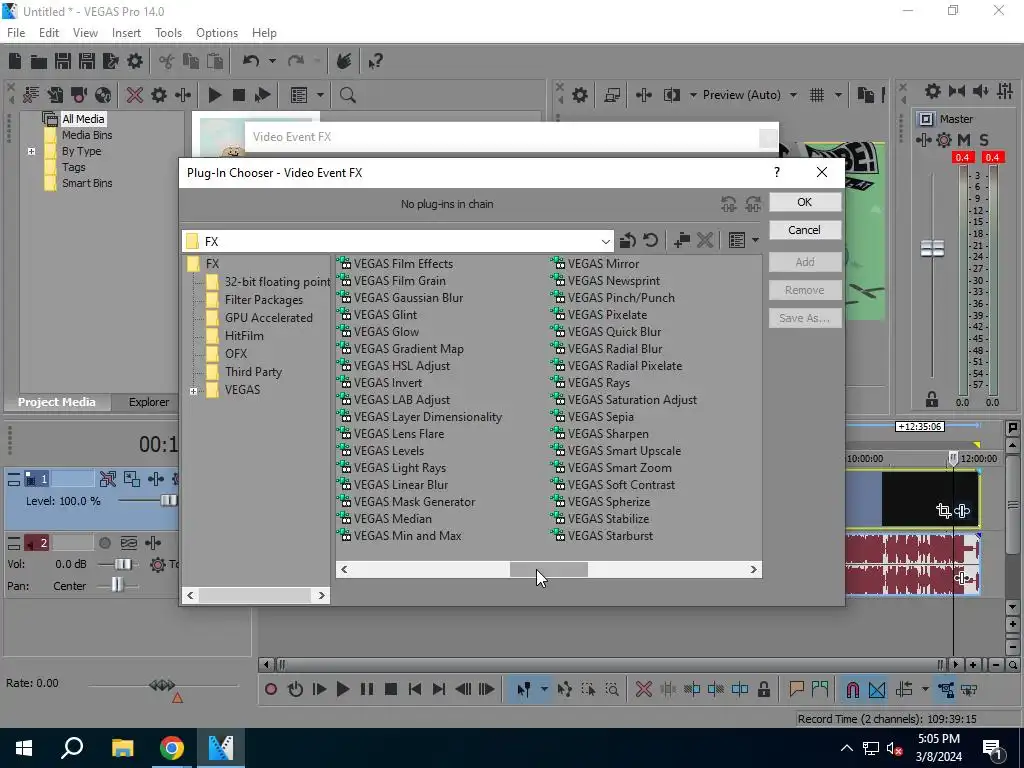Expand By Type in Project Media tree

[x=31, y=151]
